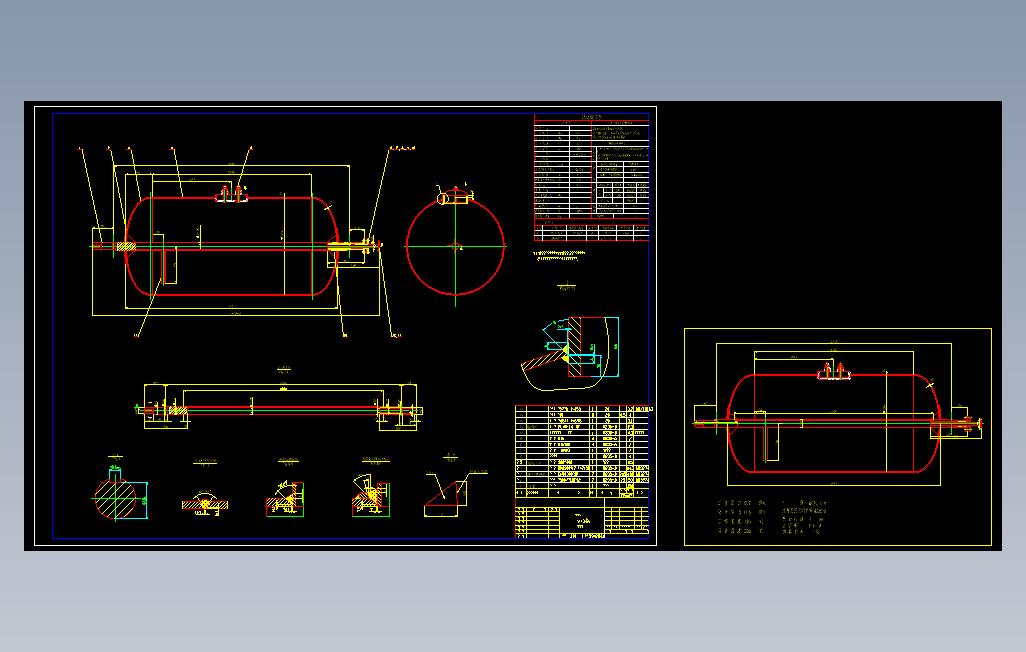1026x652 pixels.
Task: Select the yellow notes text under right tank
Action: point(773,517)
